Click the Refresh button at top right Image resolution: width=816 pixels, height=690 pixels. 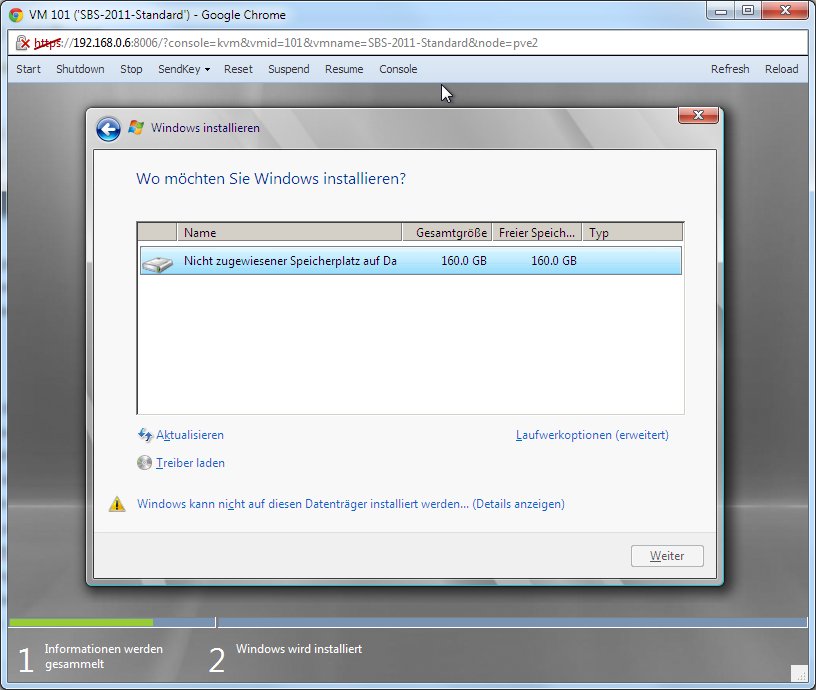coord(729,69)
